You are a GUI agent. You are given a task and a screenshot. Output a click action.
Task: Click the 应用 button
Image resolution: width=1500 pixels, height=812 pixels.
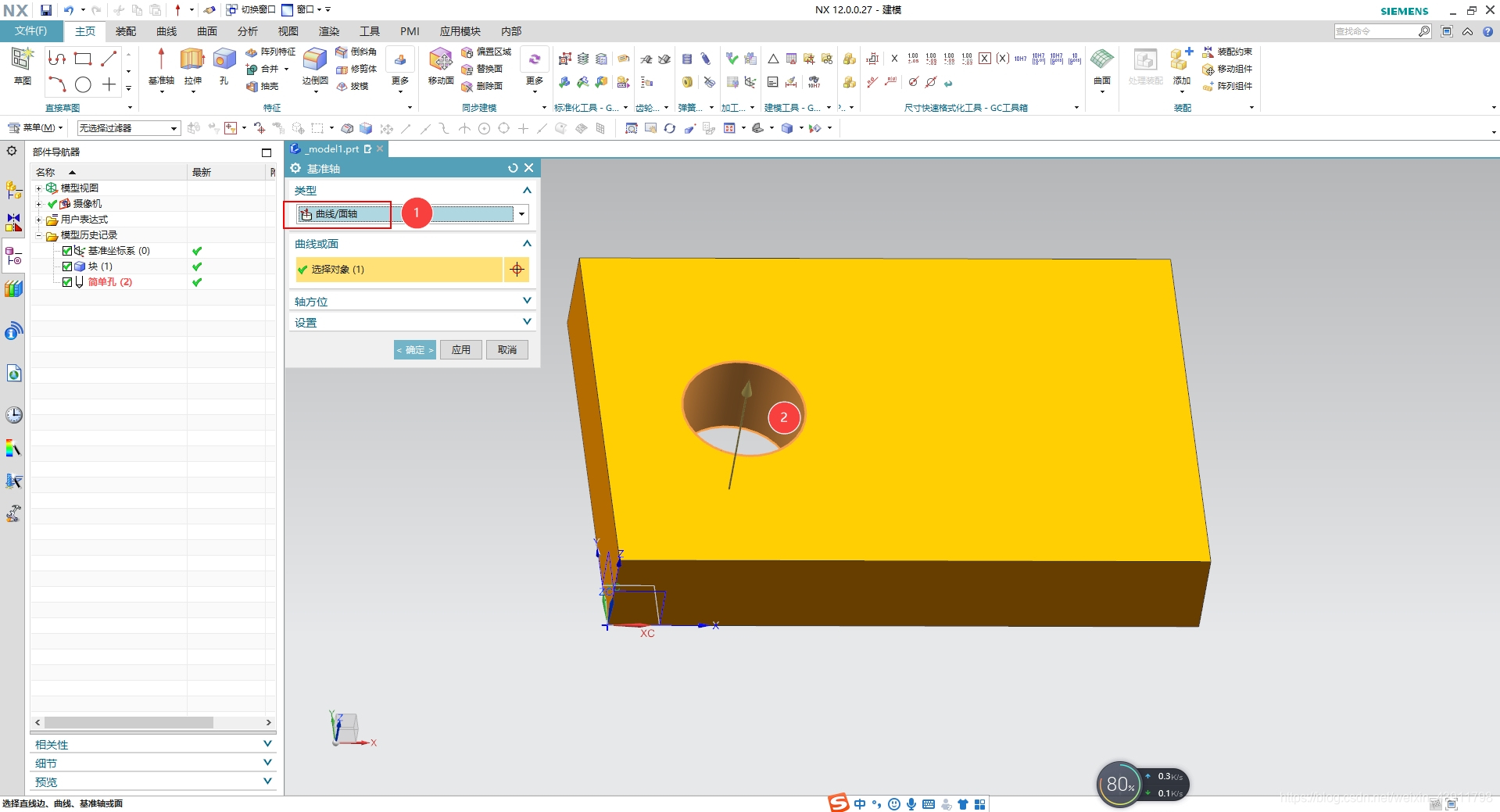pyautogui.click(x=461, y=350)
